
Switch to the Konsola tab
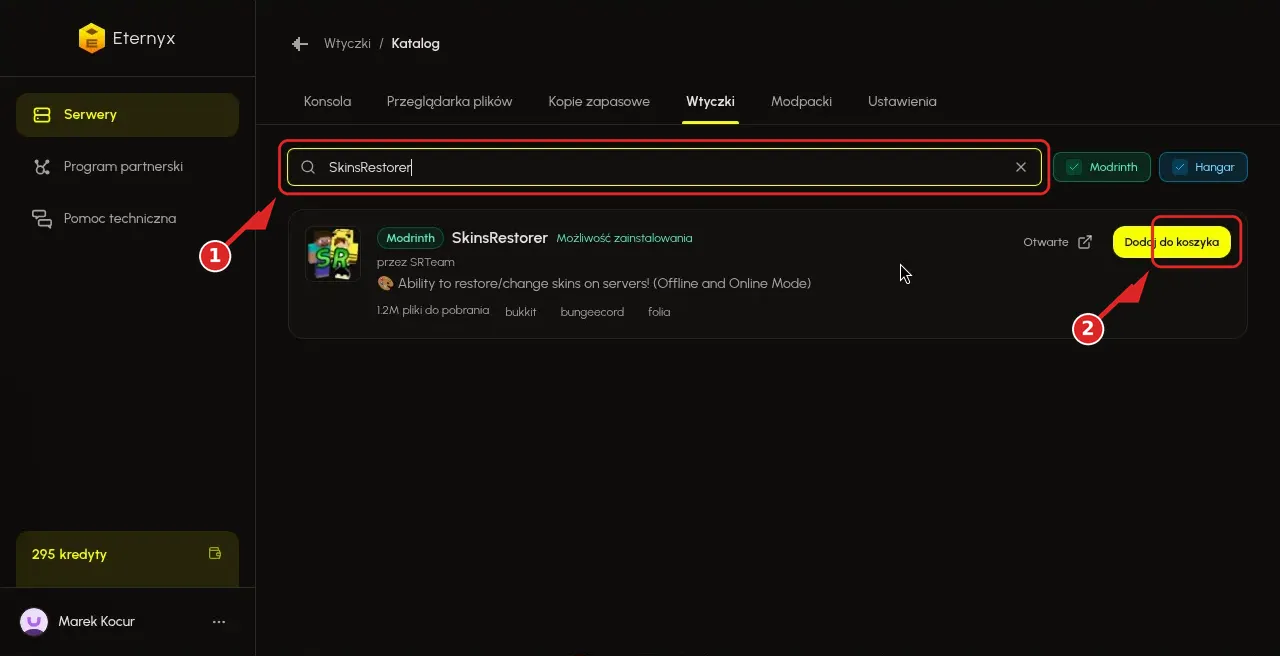tap(327, 102)
